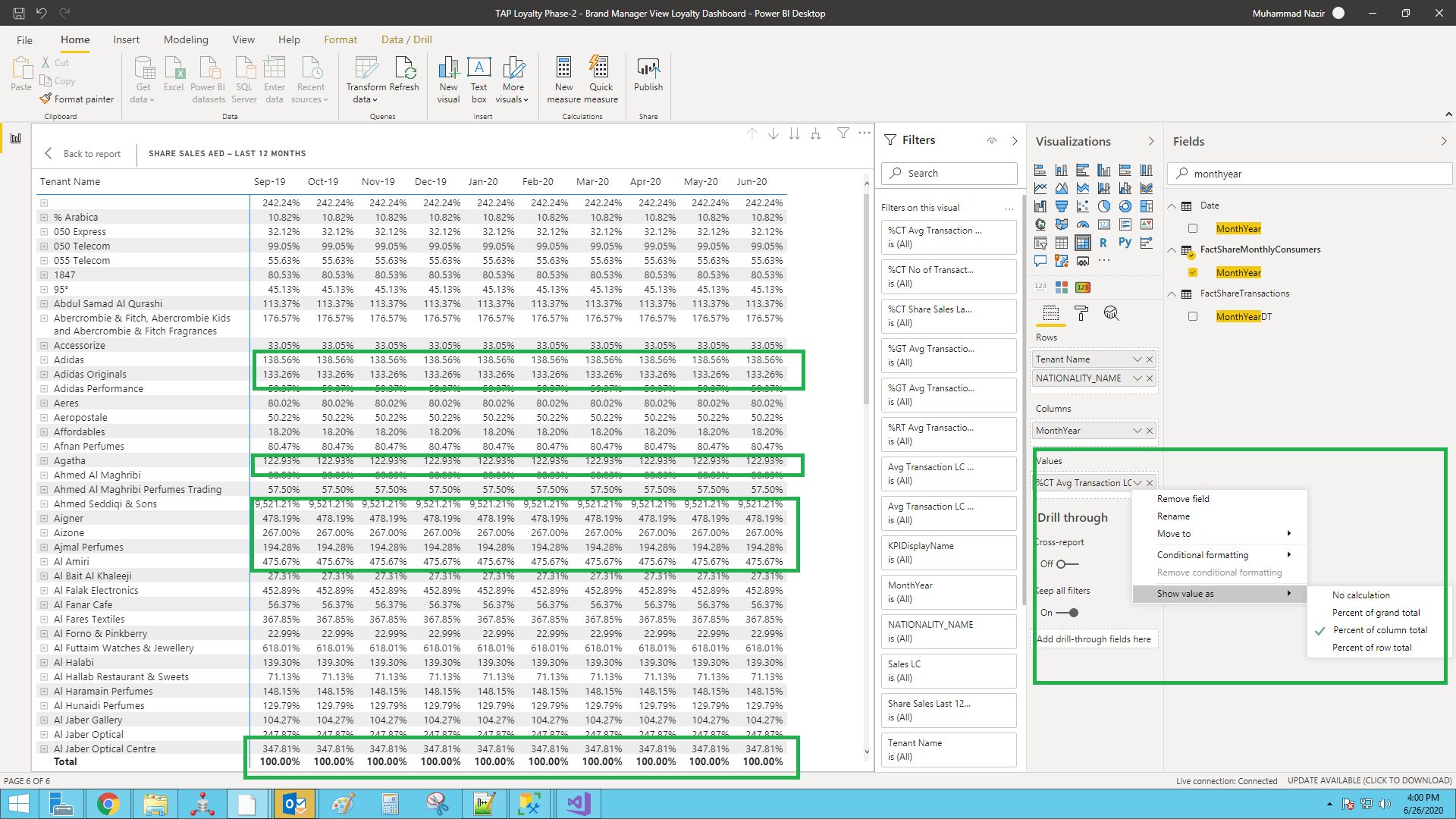Screen dimensions: 1456x819
Task: Click the Filters pane search box
Action: click(x=949, y=173)
